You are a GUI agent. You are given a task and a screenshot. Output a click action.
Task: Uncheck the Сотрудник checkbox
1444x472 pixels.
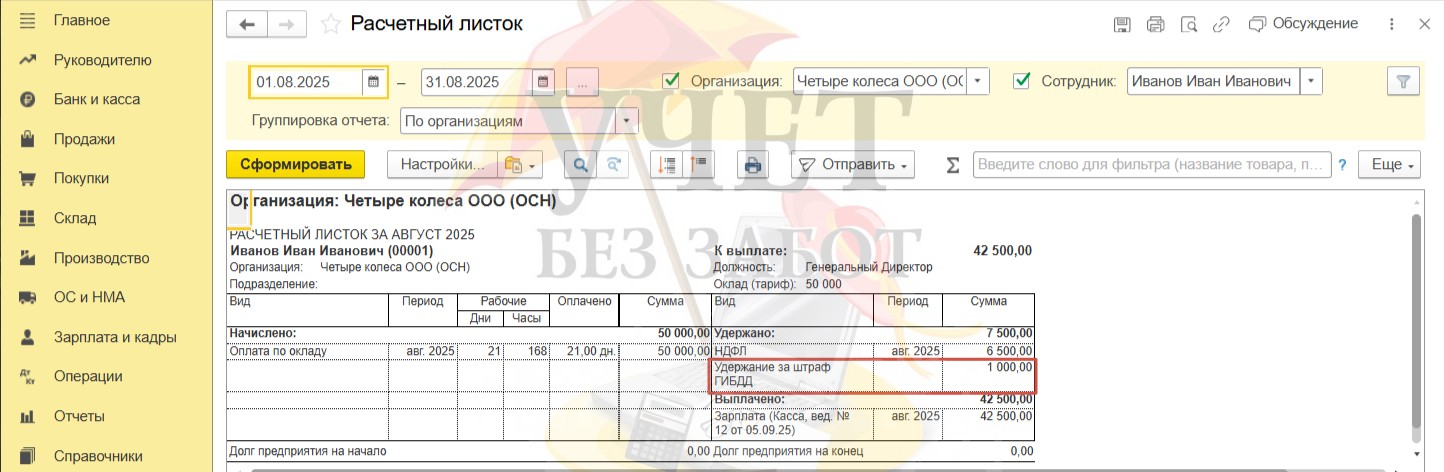point(1022,81)
